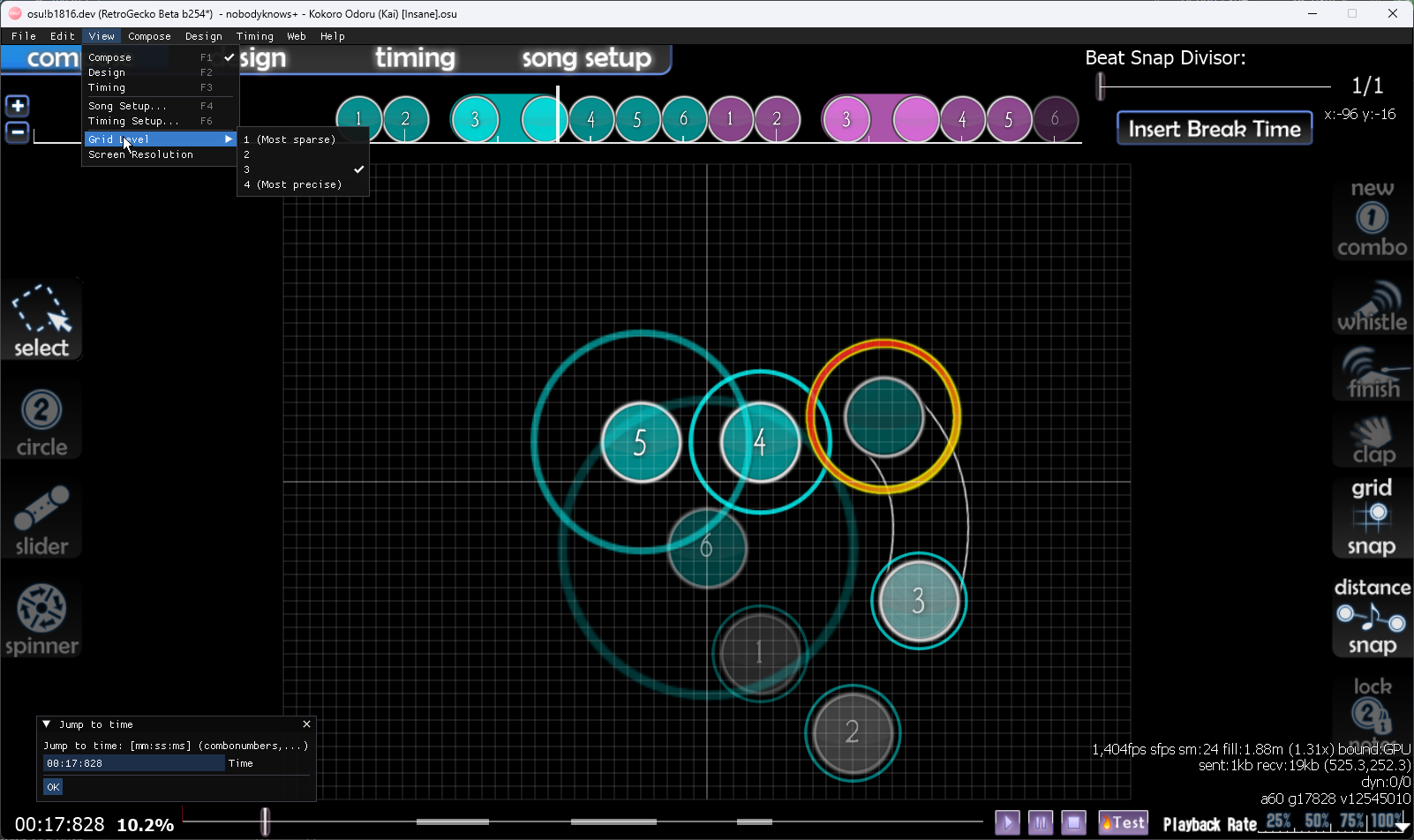Choose the slider tool
1414x840 pixels.
pos(41,521)
